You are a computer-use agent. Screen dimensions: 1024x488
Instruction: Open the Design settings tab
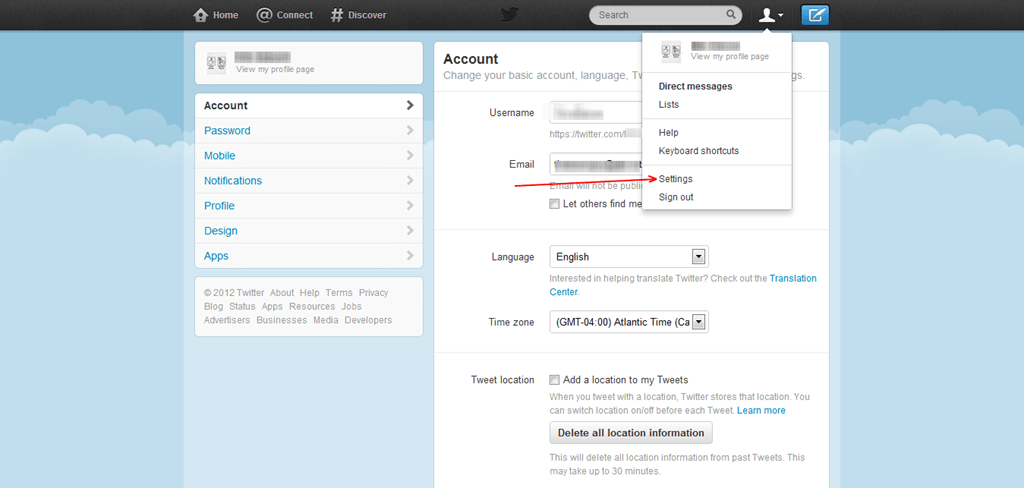309,231
